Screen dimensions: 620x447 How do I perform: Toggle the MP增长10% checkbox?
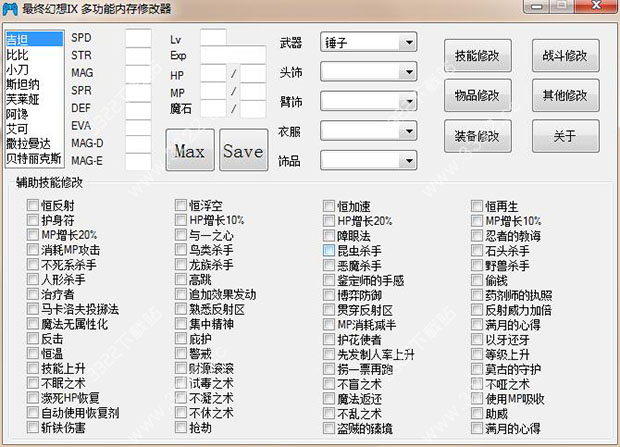pos(477,221)
